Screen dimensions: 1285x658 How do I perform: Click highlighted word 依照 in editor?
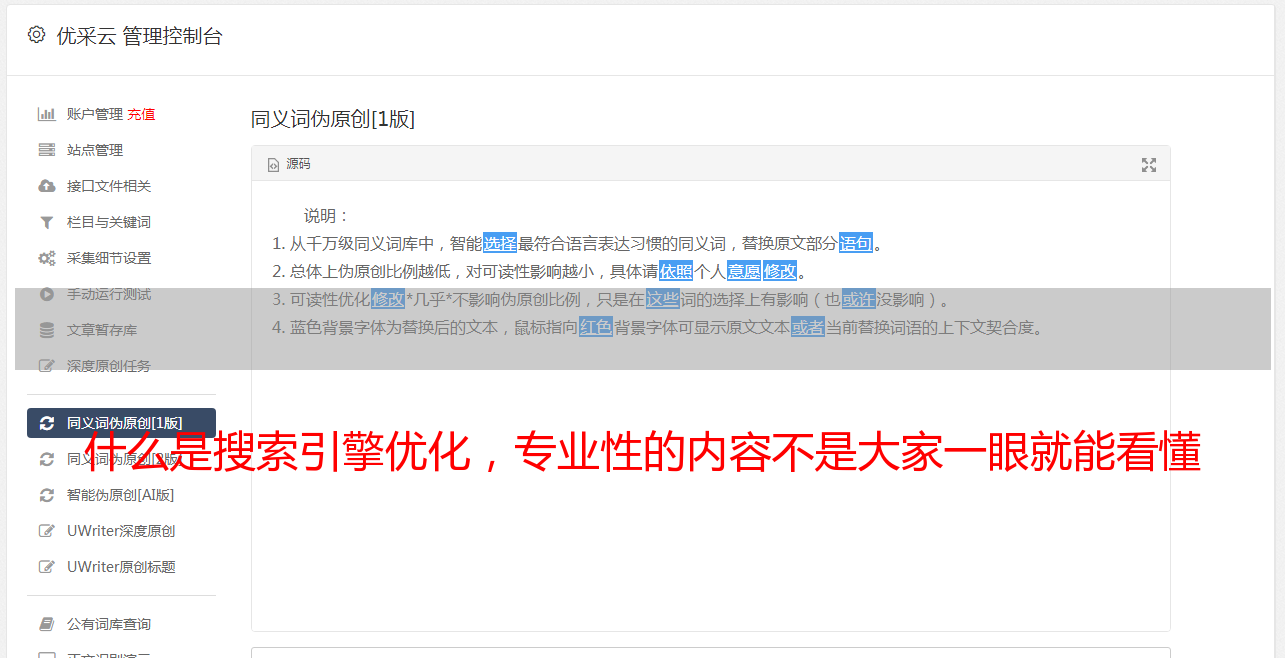tap(676, 271)
